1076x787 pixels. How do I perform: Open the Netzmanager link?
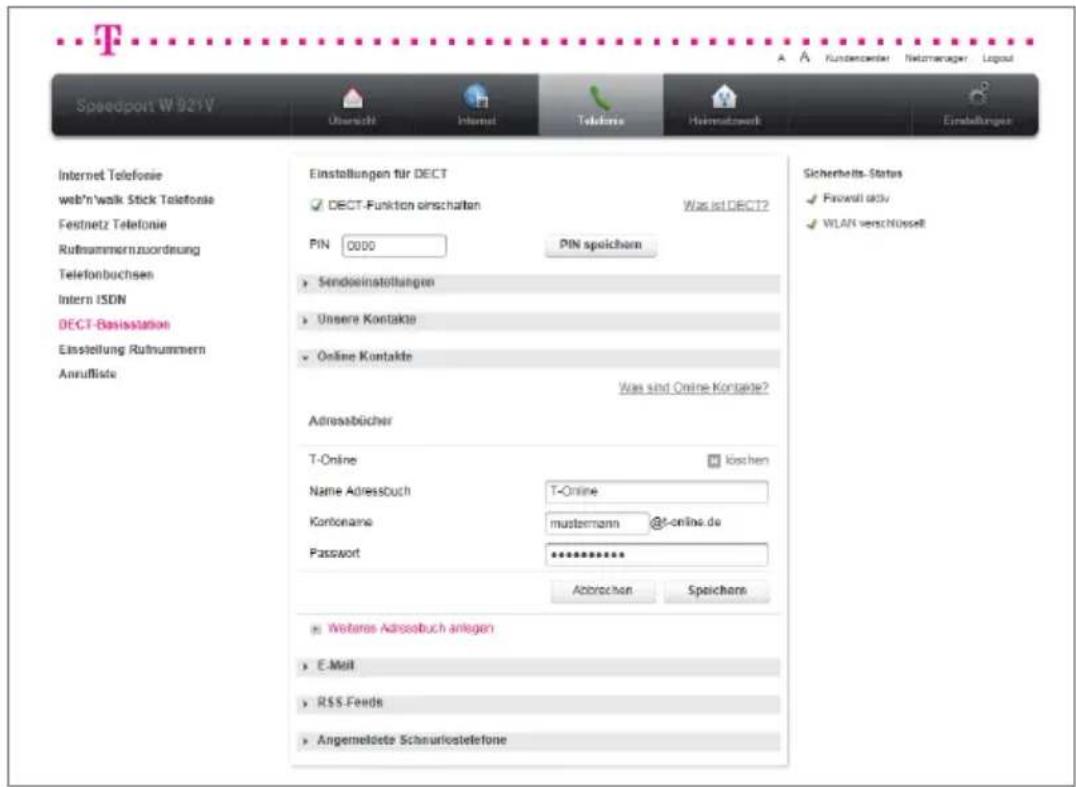[x=936, y=59]
